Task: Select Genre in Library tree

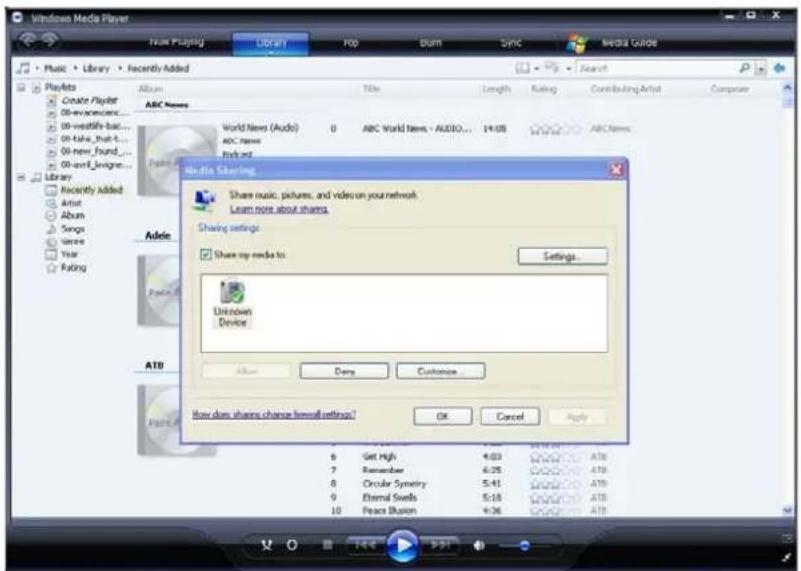Action: click(x=73, y=242)
